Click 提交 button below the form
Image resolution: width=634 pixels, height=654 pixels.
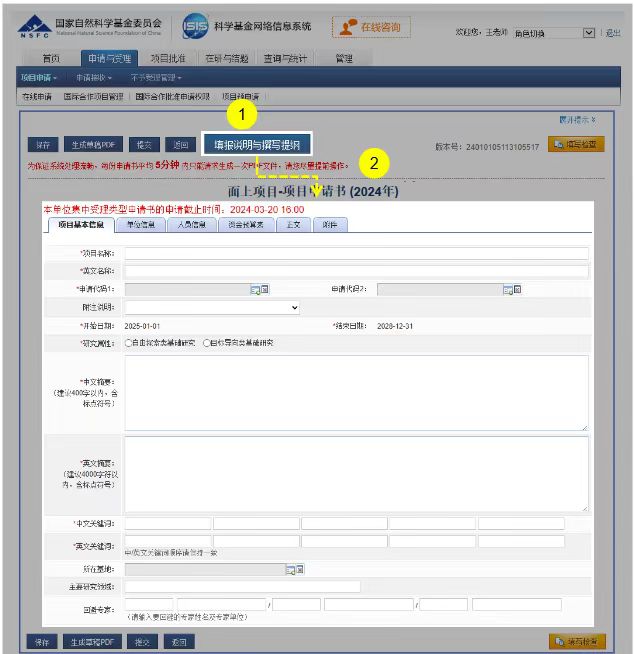[142, 642]
